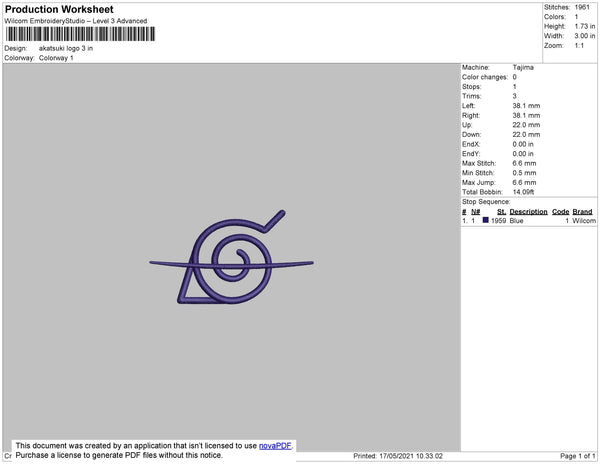
Task: Click the 'Code' column header
Action: coord(561,212)
